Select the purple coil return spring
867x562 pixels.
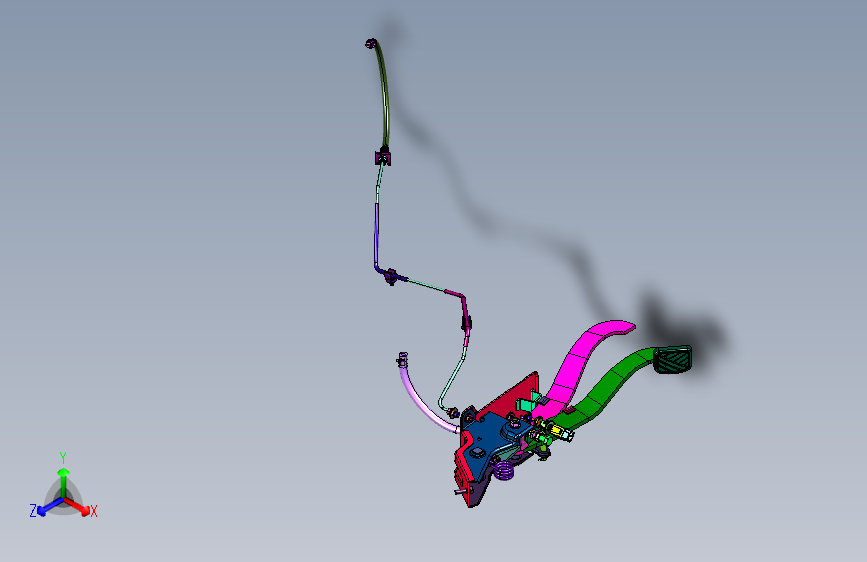[x=504, y=470]
